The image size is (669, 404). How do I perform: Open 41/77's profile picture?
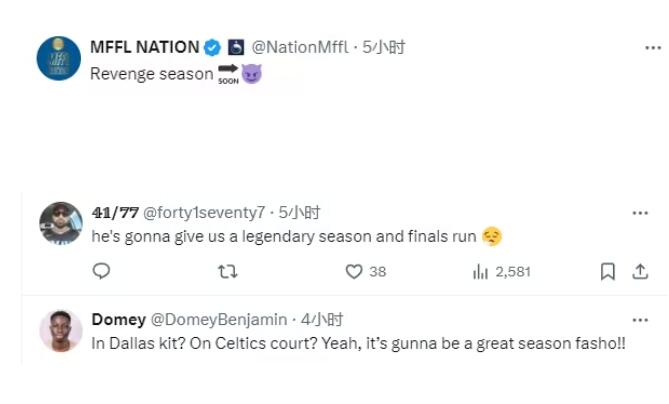(60, 223)
